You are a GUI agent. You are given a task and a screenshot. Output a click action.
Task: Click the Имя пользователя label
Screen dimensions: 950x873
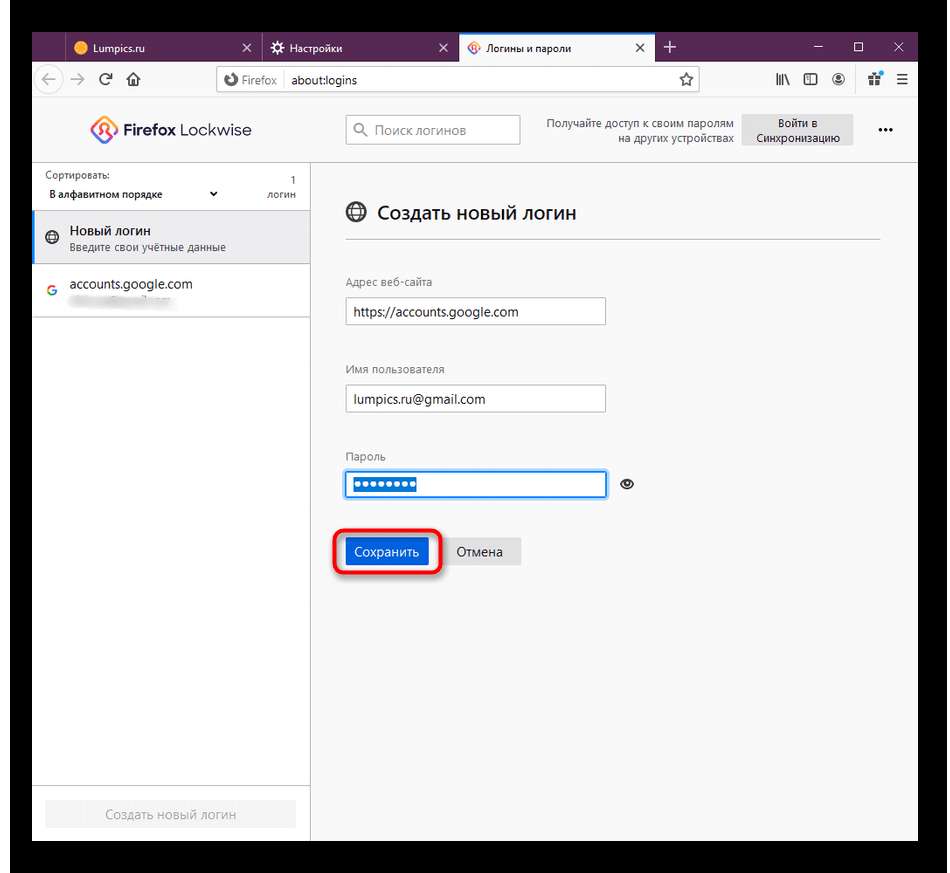pyautogui.click(x=394, y=370)
